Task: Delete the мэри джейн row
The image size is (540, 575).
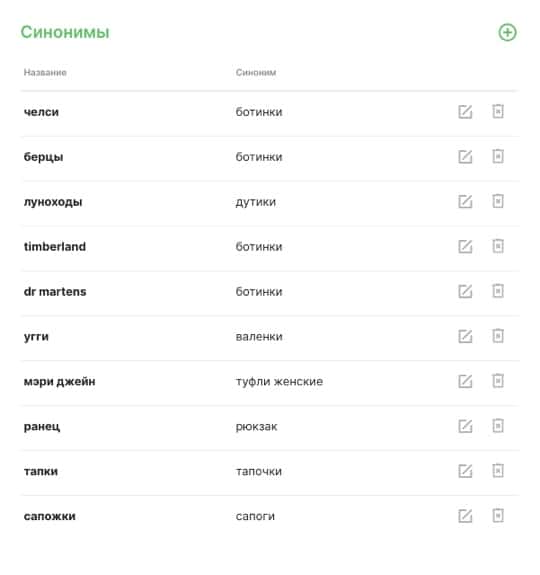Action: click(498, 381)
